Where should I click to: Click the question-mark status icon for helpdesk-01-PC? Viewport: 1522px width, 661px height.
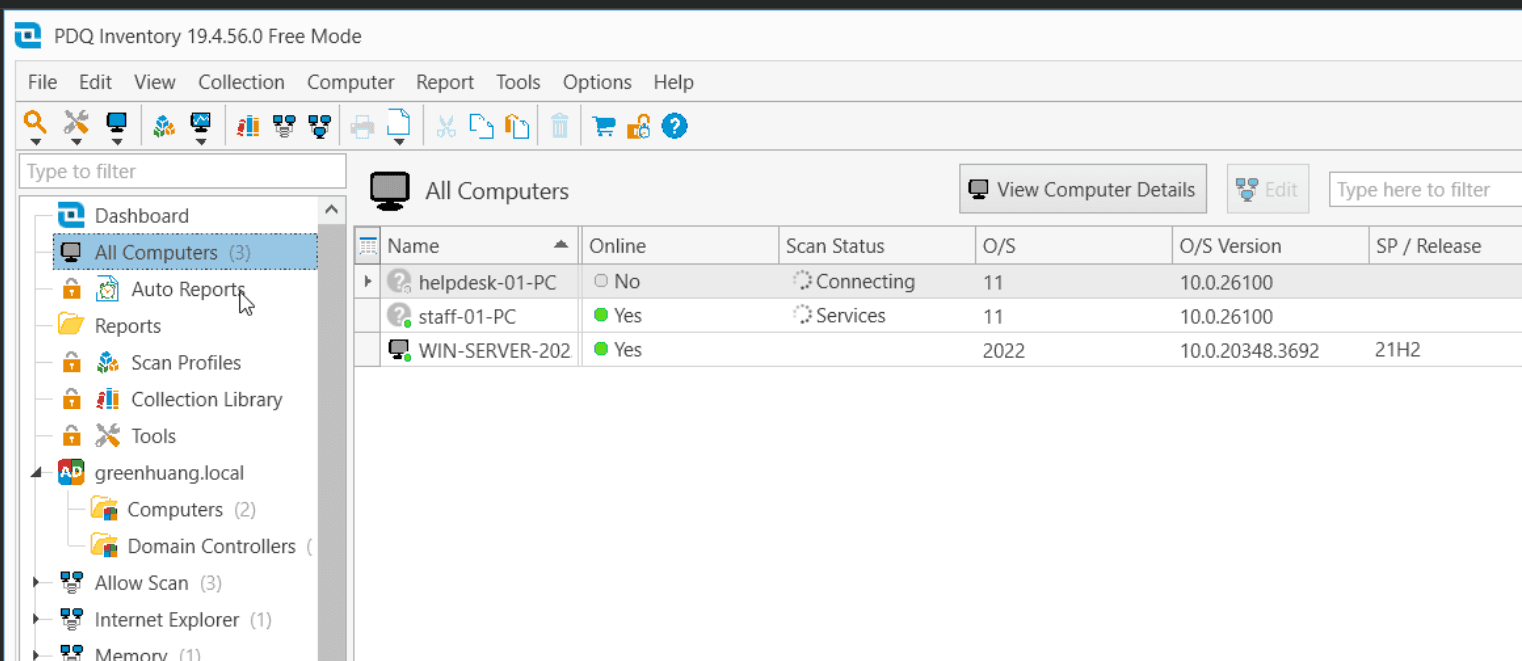[400, 282]
